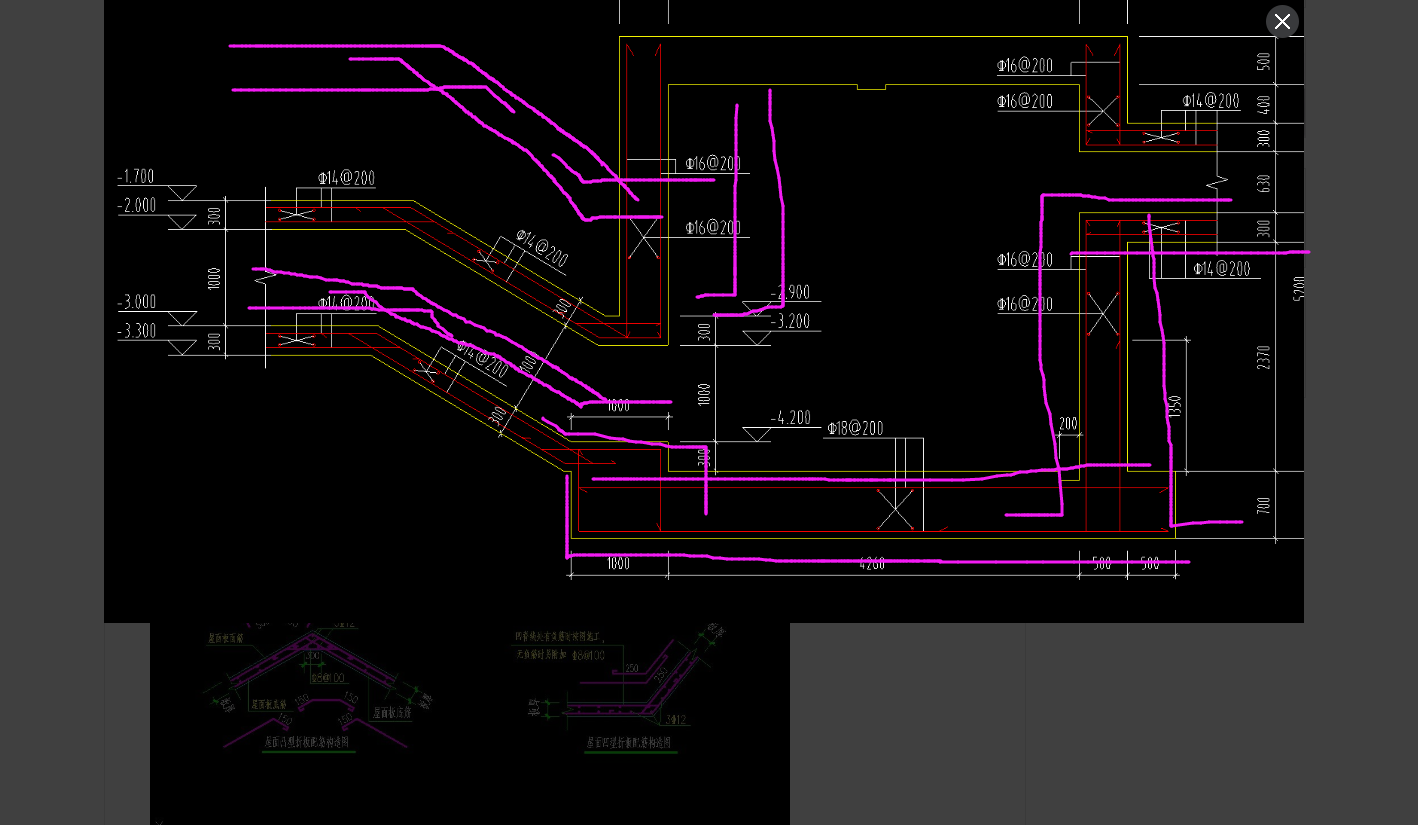1418x825 pixels.
Task: Click the -3.200 elevation label
Action: point(790,321)
